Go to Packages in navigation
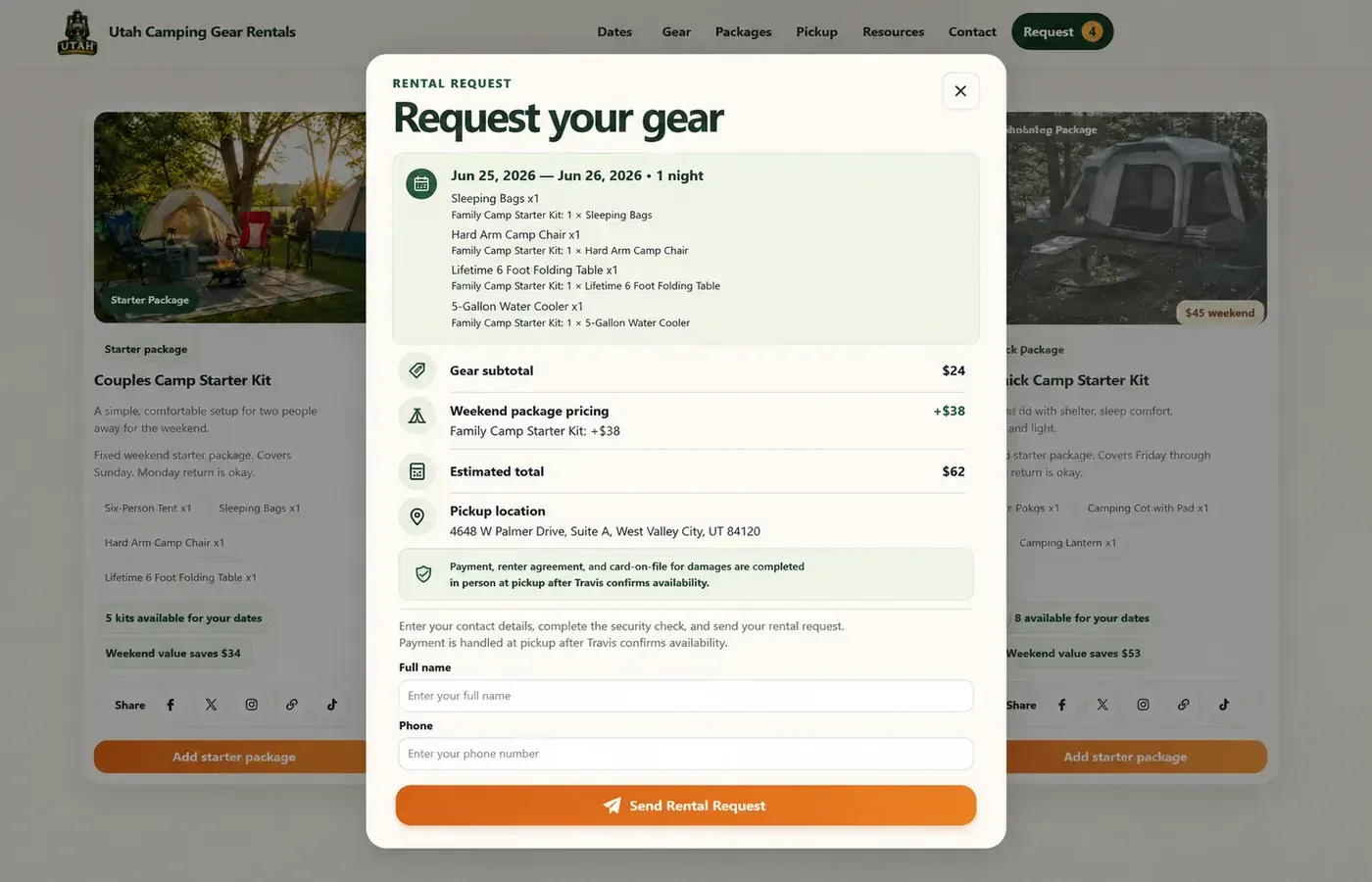This screenshot has width=1372, height=882. [x=743, y=31]
